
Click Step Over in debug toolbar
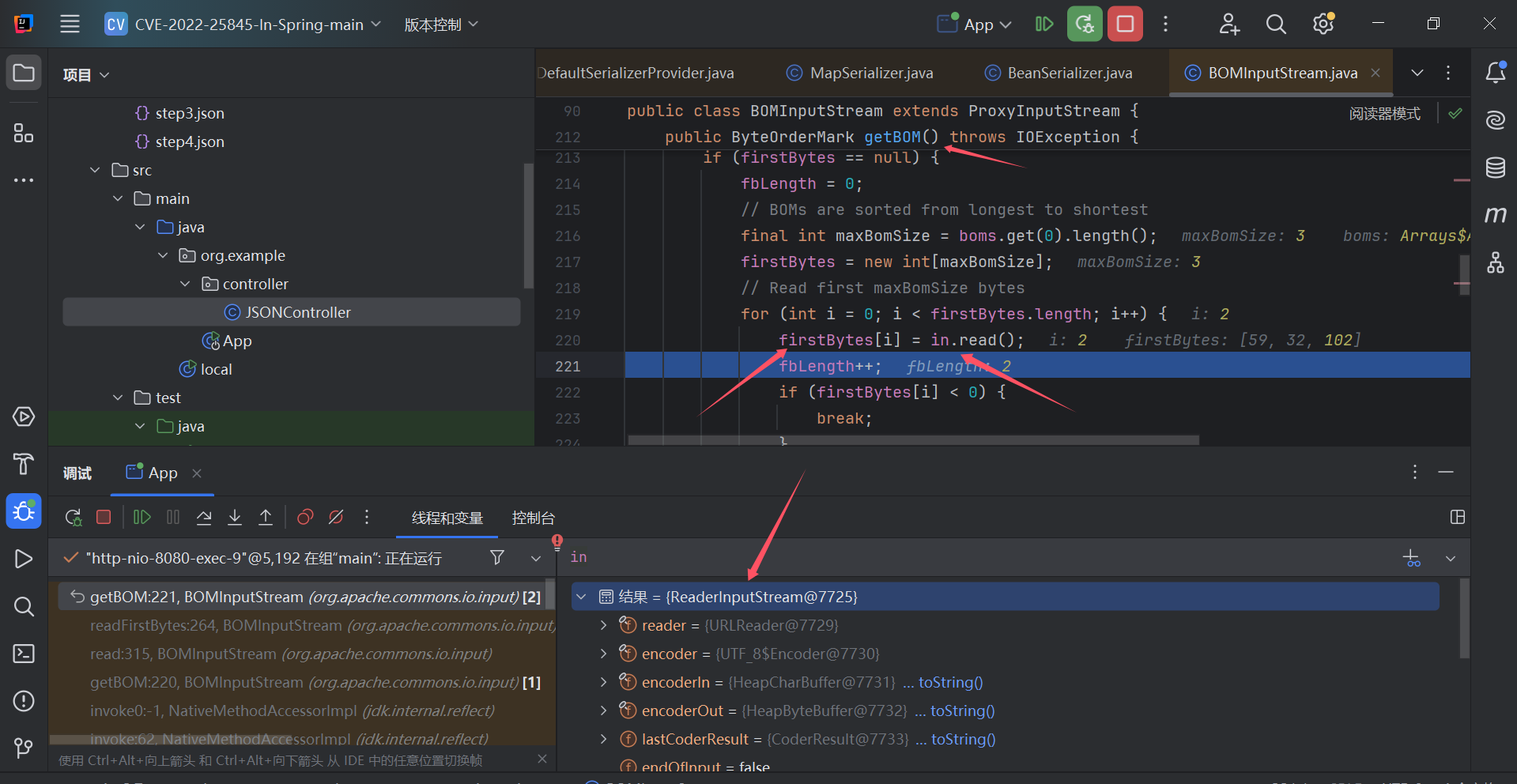204,518
